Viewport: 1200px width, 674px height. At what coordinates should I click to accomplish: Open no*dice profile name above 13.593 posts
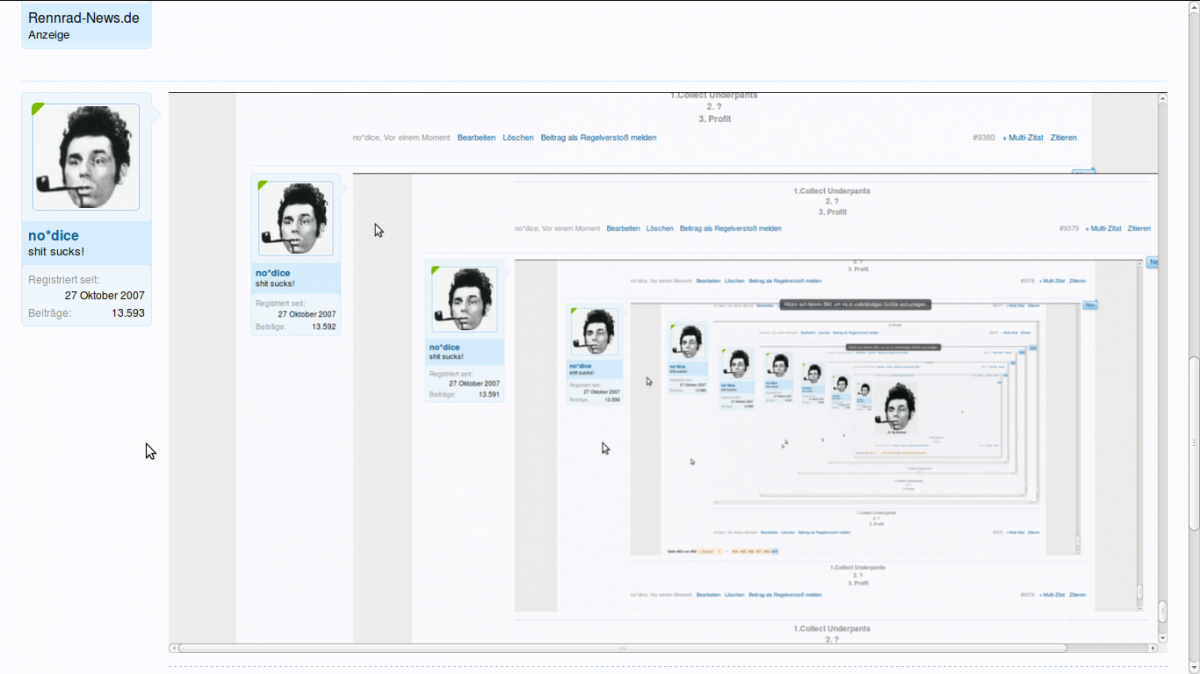click(53, 236)
